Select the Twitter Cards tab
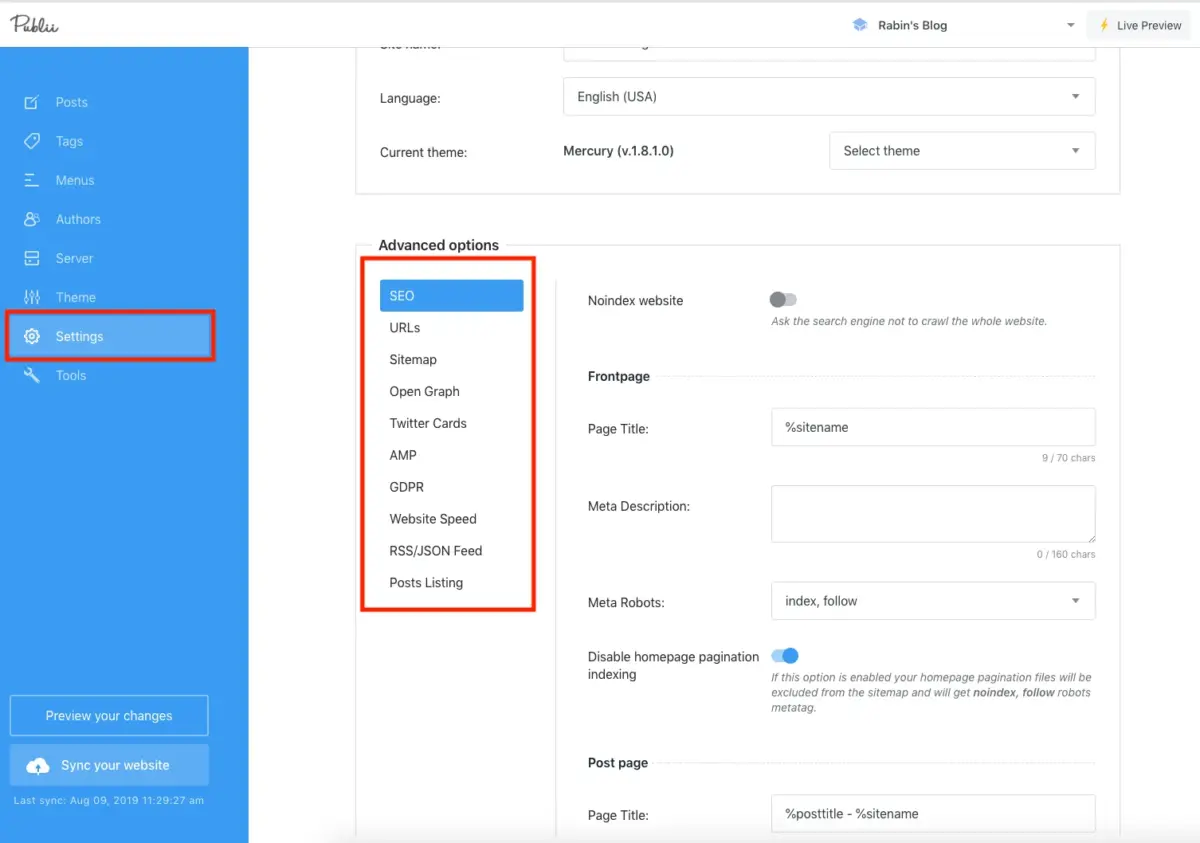The width and height of the screenshot is (1200, 843). pos(427,423)
